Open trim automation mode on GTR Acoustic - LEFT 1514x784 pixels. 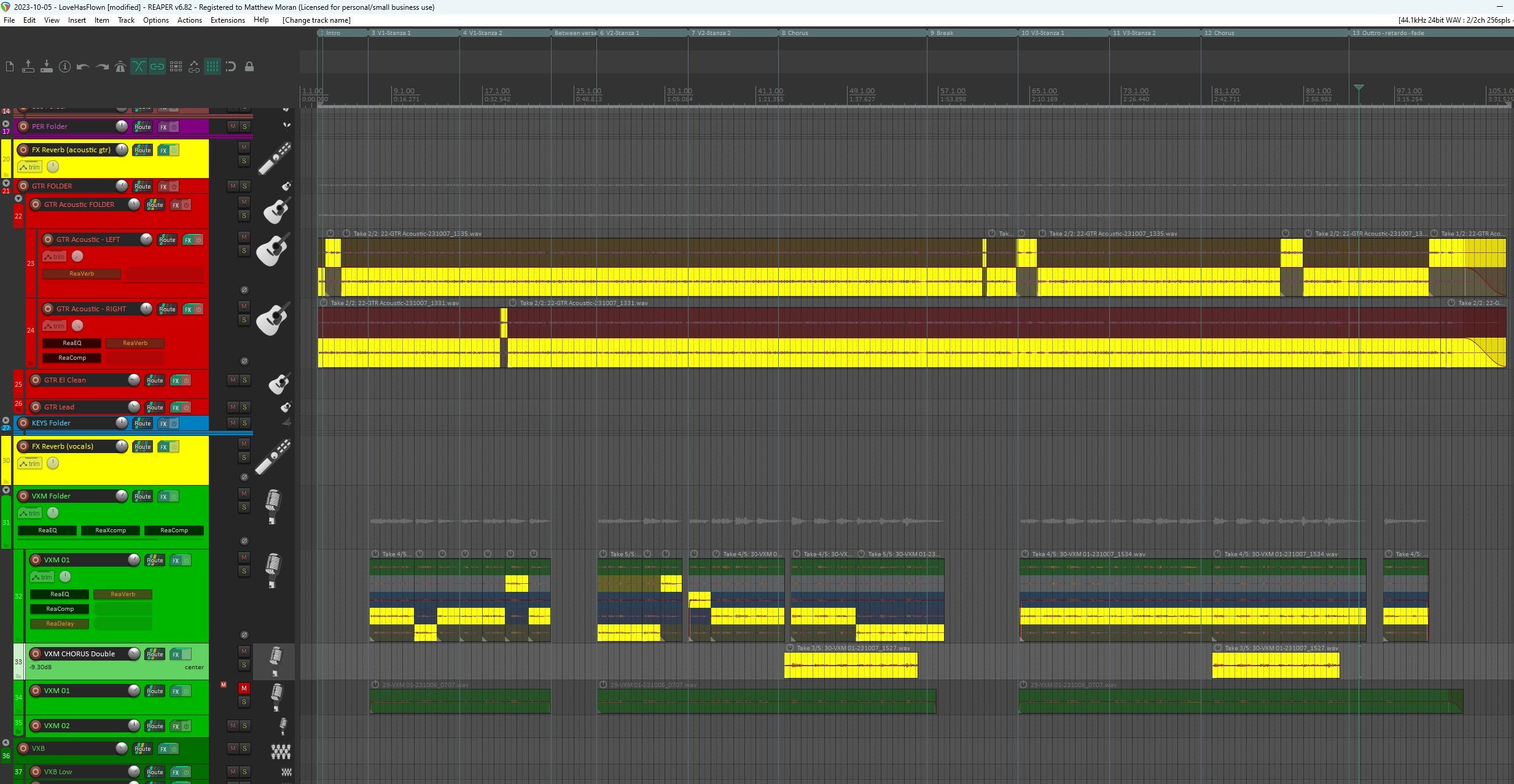point(54,257)
